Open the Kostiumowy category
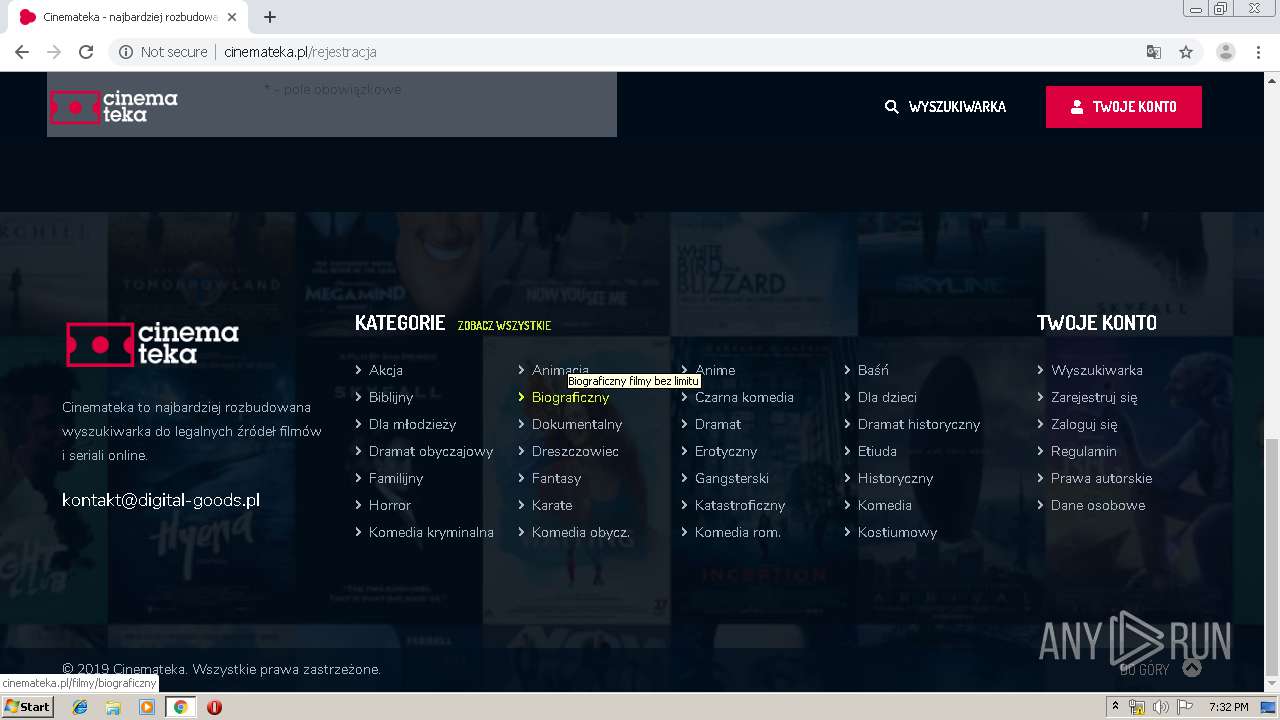Image resolution: width=1280 pixels, height=720 pixels. point(897,532)
